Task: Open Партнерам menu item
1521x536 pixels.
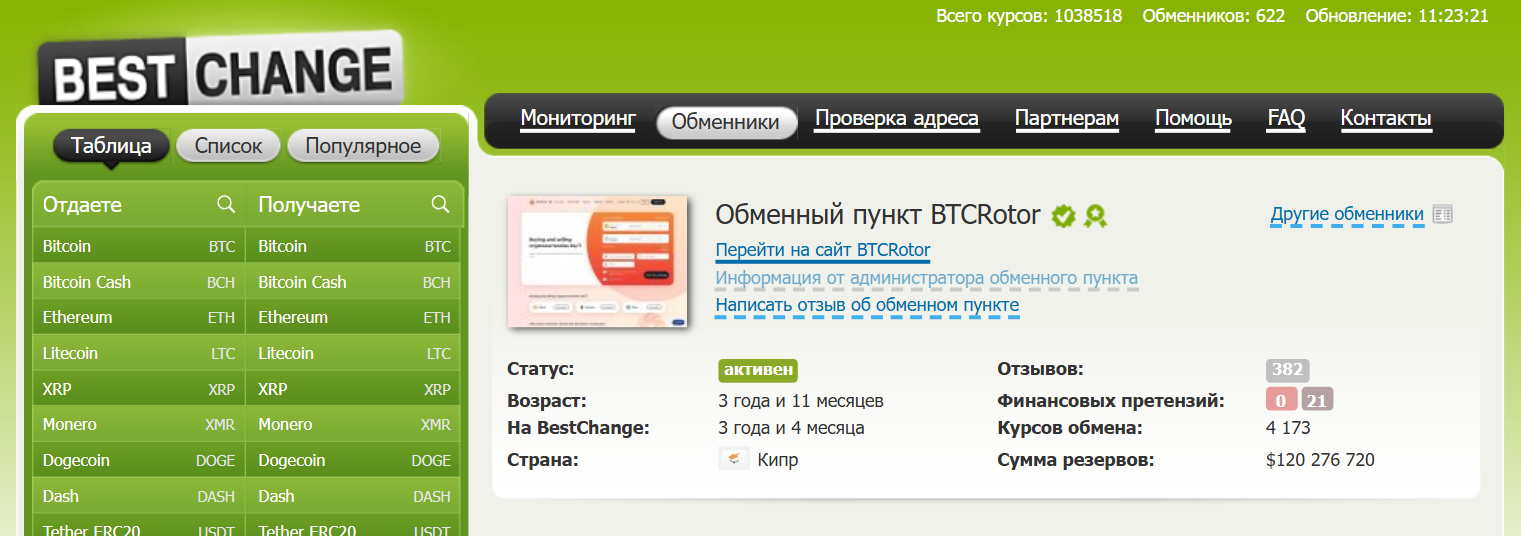Action: point(1067,119)
